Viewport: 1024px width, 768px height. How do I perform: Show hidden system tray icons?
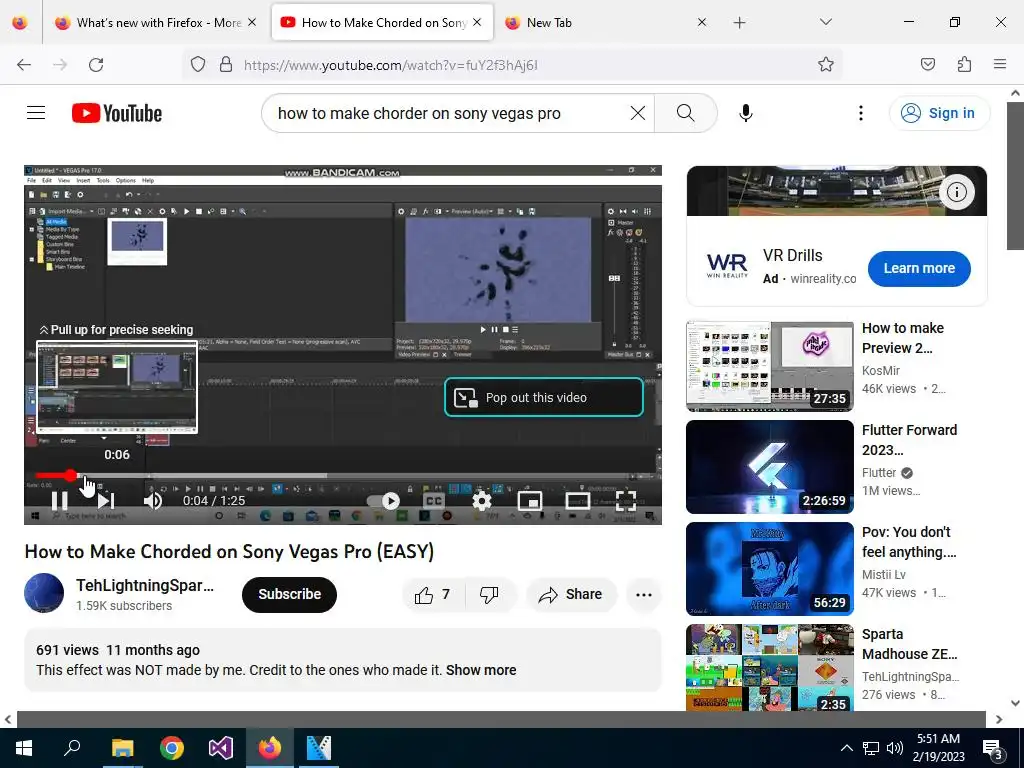846,748
